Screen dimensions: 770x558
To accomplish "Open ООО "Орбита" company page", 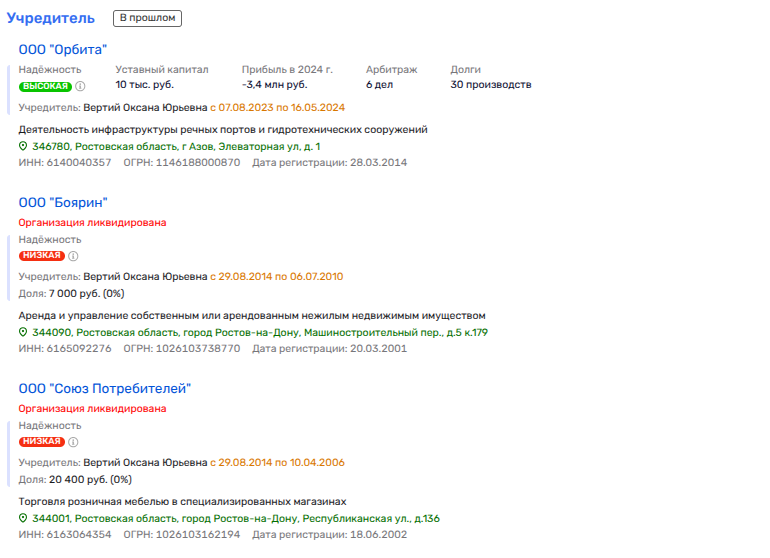I will (63, 50).
